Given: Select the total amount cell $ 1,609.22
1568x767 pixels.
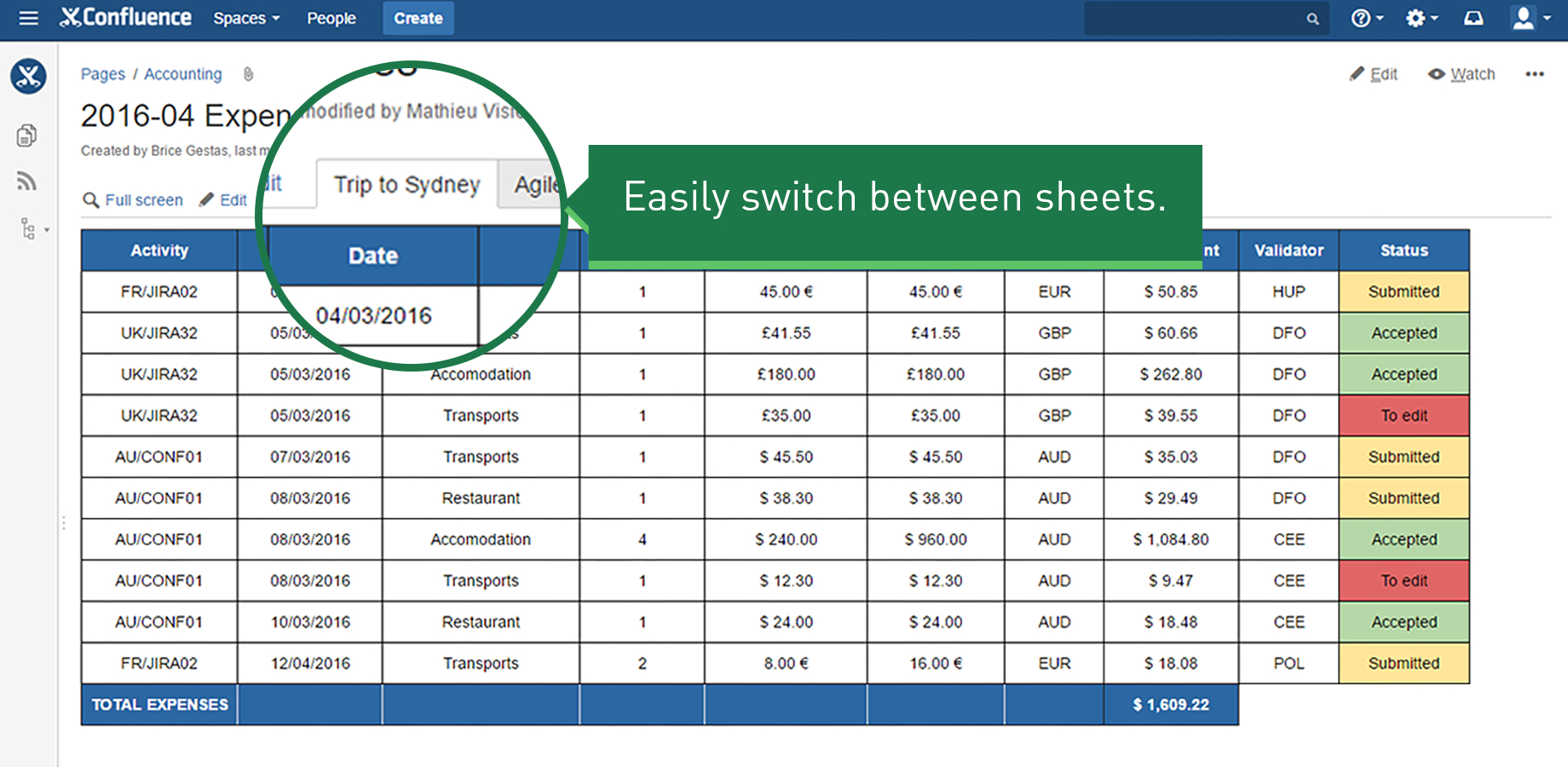Looking at the screenshot, I should [1171, 705].
